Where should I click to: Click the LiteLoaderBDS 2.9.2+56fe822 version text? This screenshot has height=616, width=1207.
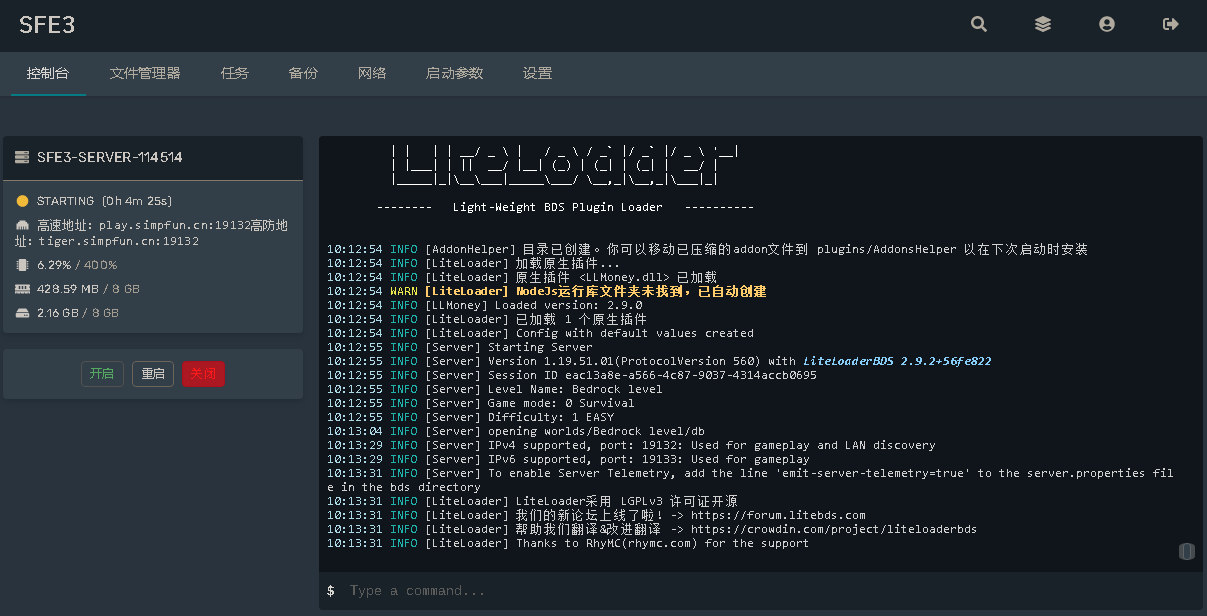[x=897, y=361]
